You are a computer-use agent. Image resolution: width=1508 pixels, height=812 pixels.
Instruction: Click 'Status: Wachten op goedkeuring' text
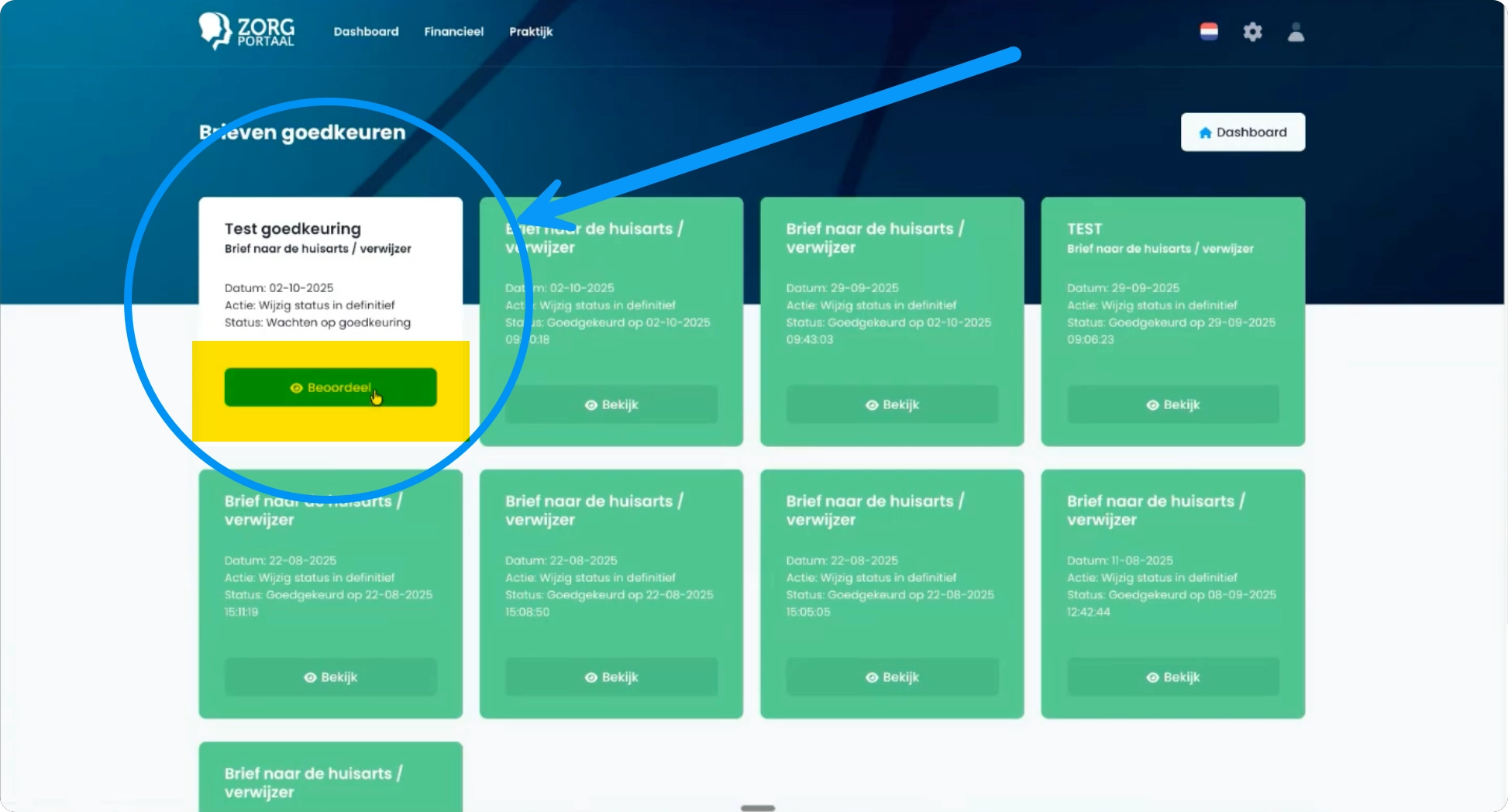[x=318, y=322]
